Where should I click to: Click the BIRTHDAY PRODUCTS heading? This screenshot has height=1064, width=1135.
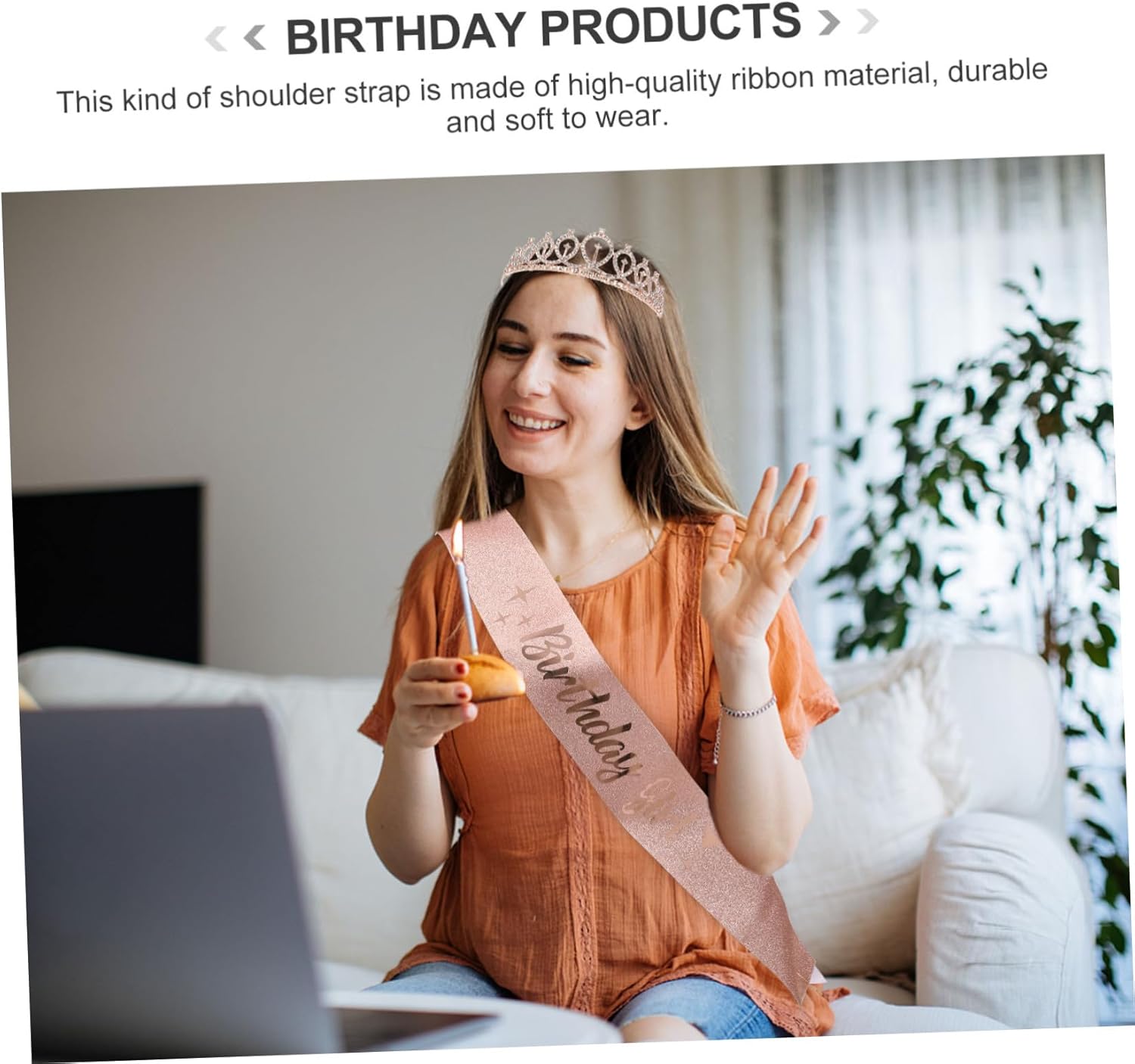(543, 29)
